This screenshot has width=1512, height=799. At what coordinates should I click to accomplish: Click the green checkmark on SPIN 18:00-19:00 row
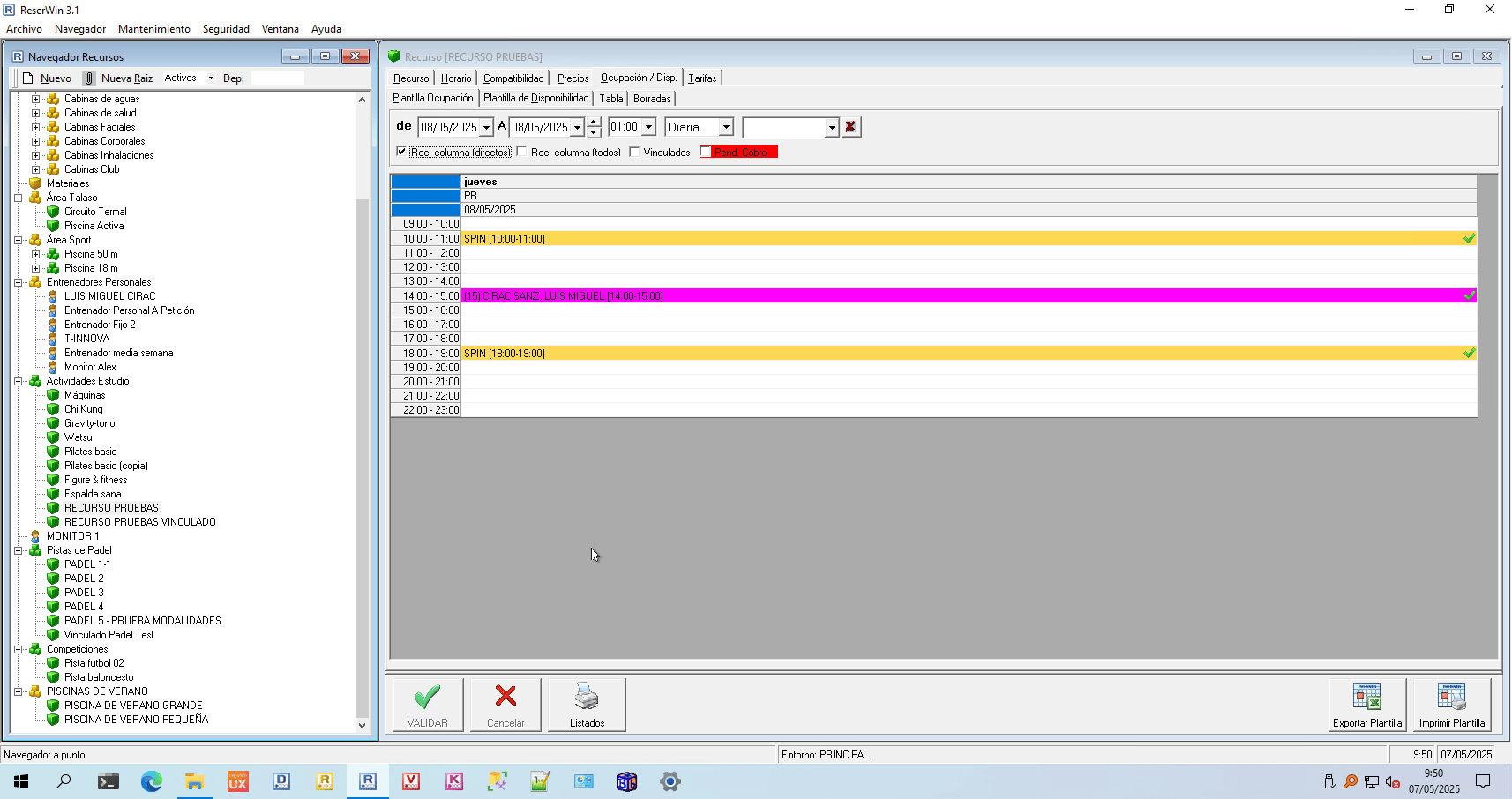pyautogui.click(x=1469, y=354)
